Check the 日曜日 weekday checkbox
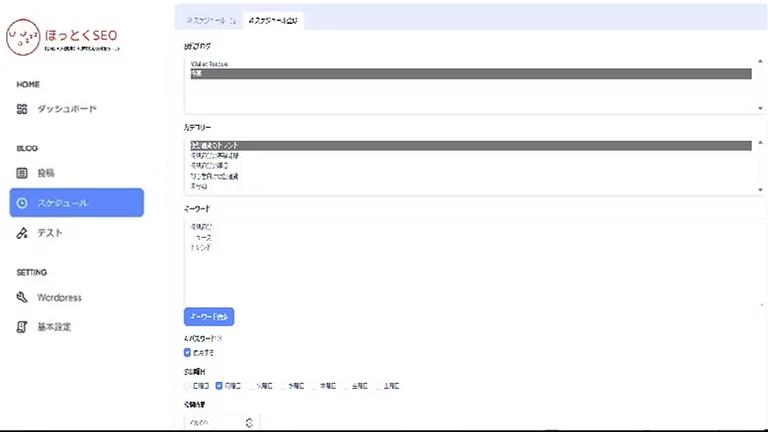Viewport: 768px width, 432px height. (188, 385)
